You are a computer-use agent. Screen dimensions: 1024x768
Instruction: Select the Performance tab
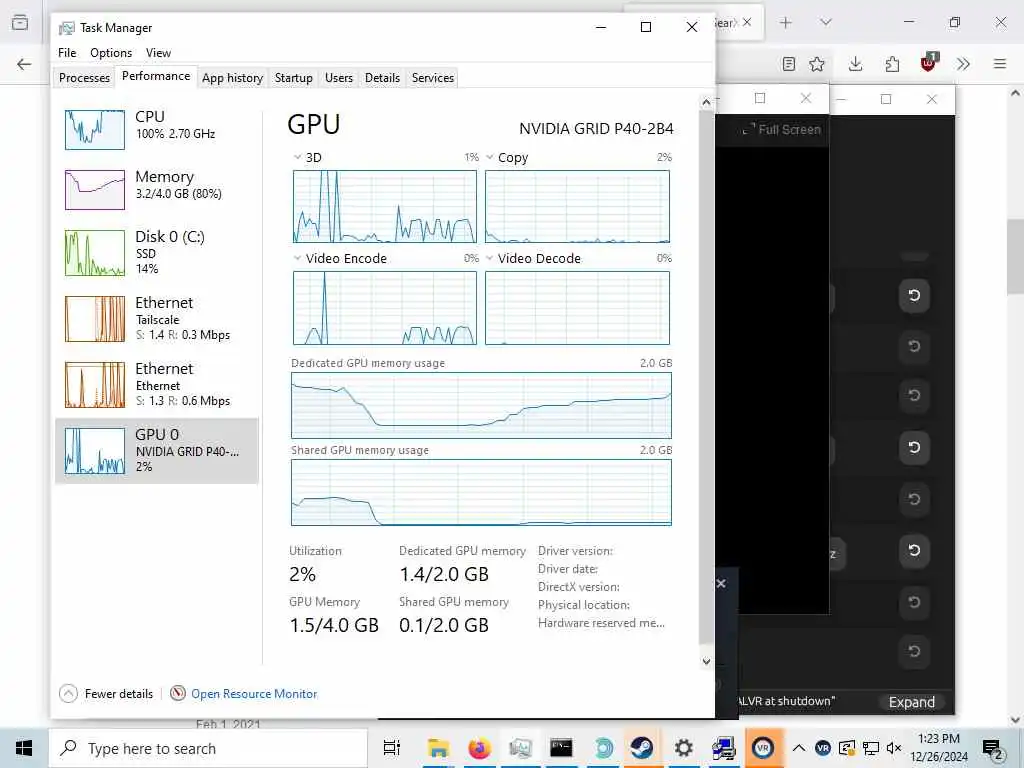click(x=156, y=76)
